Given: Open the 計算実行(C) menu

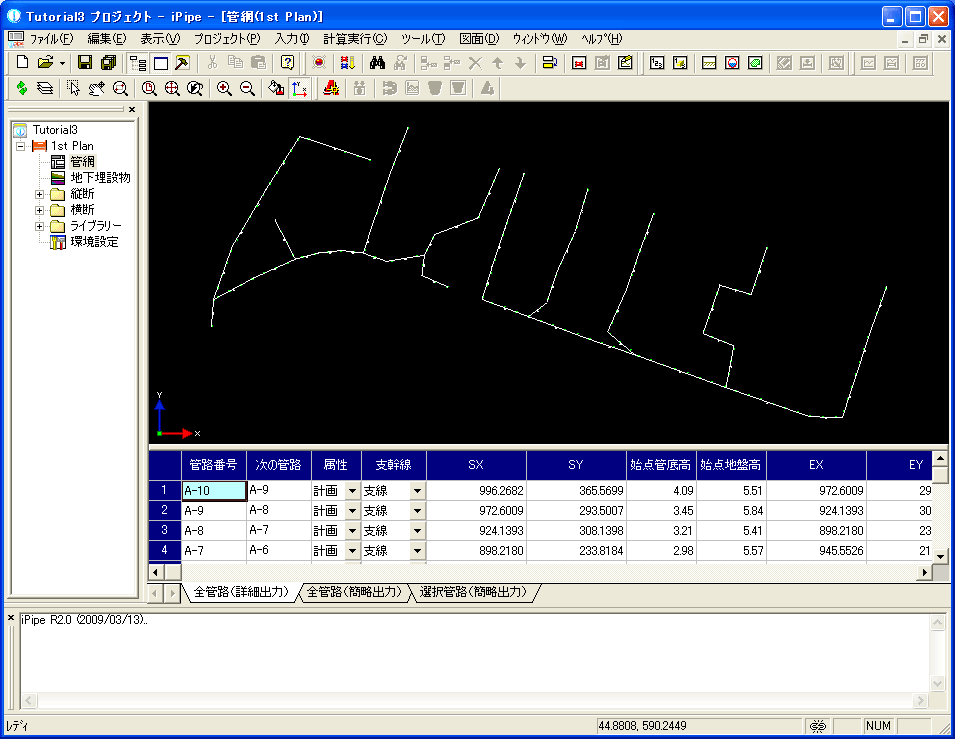Looking at the screenshot, I should pyautogui.click(x=355, y=39).
